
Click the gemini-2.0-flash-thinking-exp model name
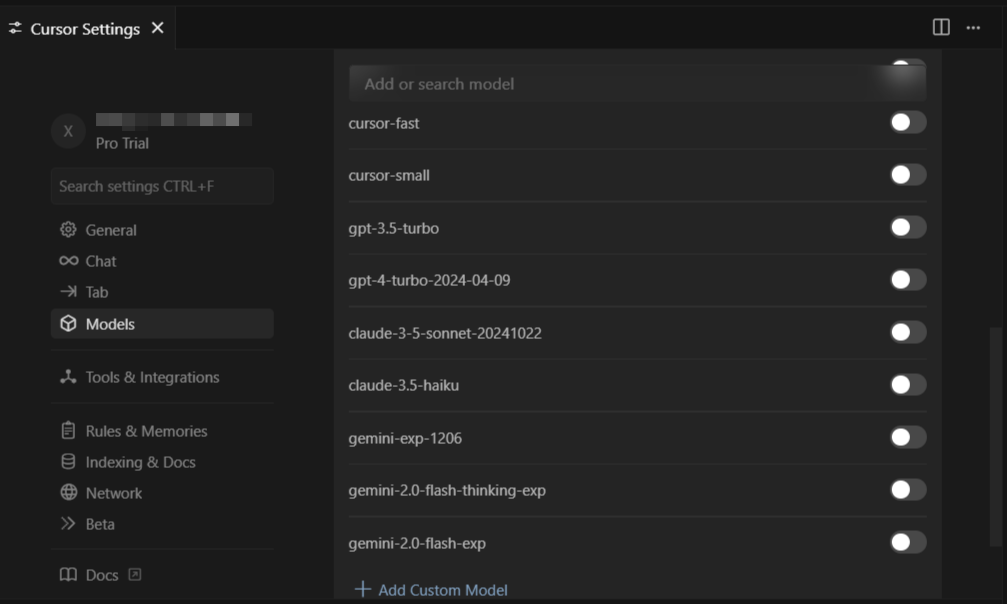click(x=447, y=490)
